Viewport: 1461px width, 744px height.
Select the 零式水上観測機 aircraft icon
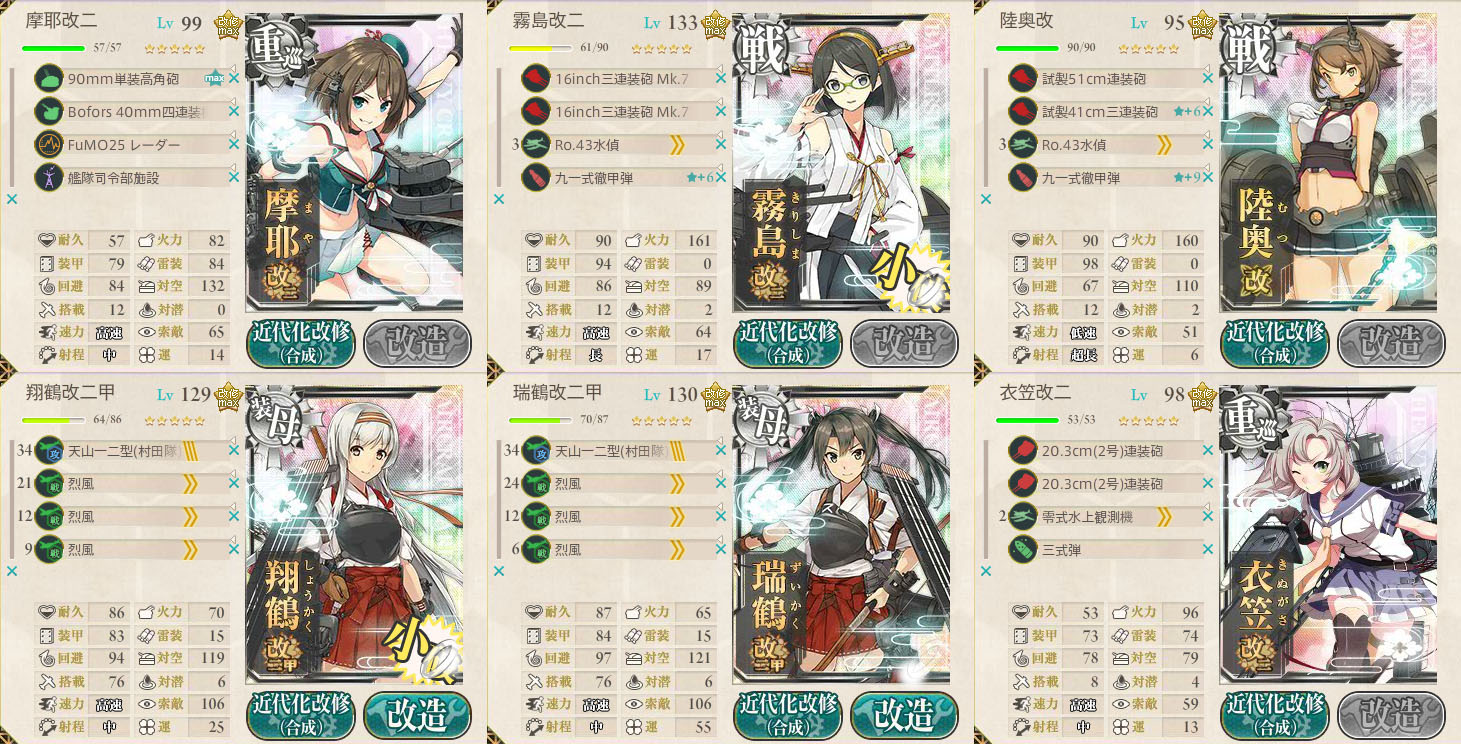pos(1022,516)
